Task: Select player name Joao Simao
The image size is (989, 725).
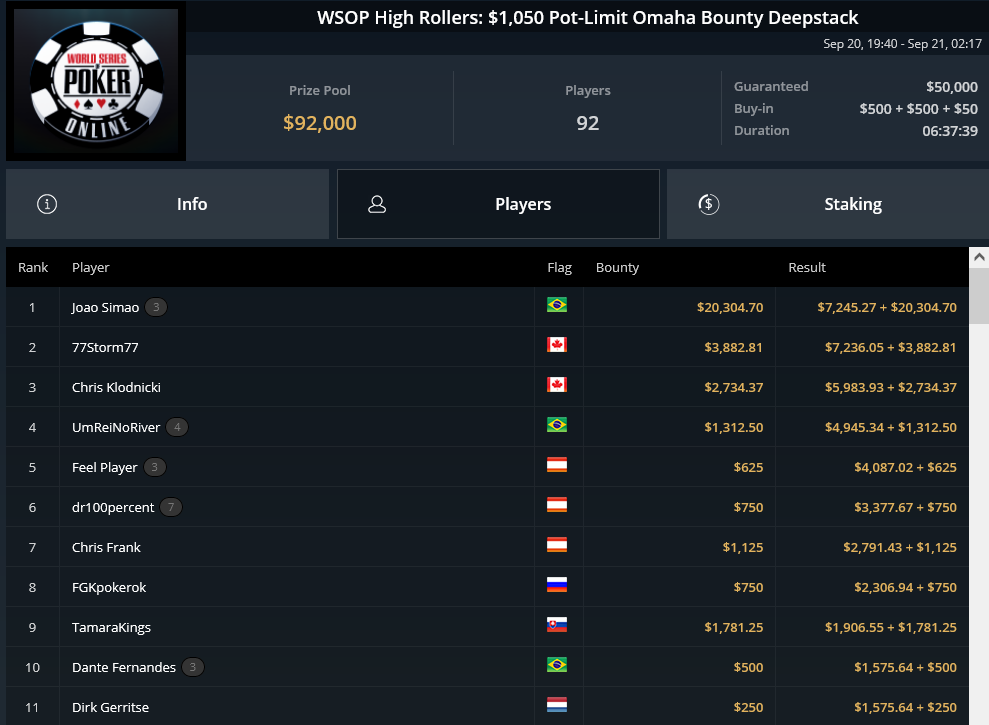Action: (105, 307)
